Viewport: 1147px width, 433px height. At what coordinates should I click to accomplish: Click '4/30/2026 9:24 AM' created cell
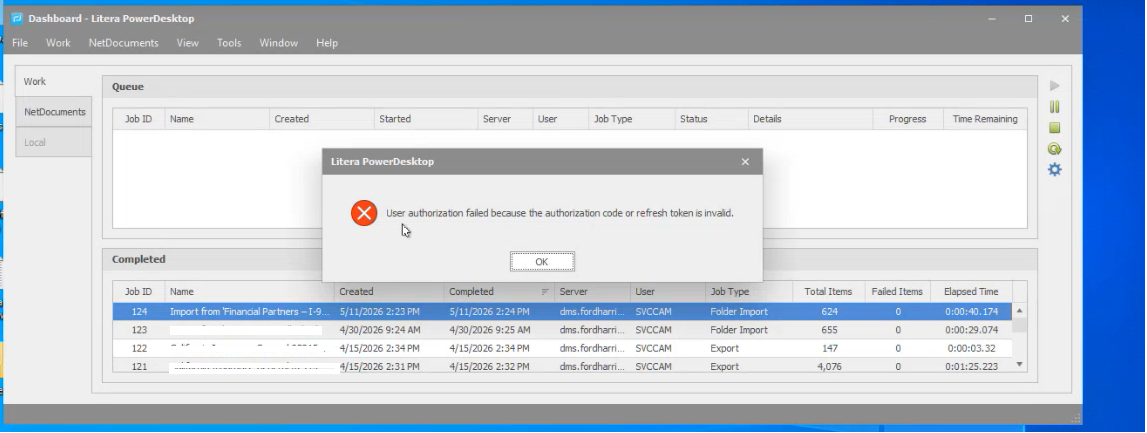point(388,330)
